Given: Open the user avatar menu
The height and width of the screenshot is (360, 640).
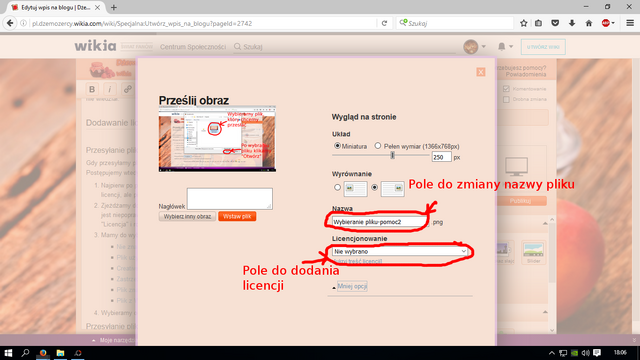Looking at the screenshot, I should pos(474,47).
